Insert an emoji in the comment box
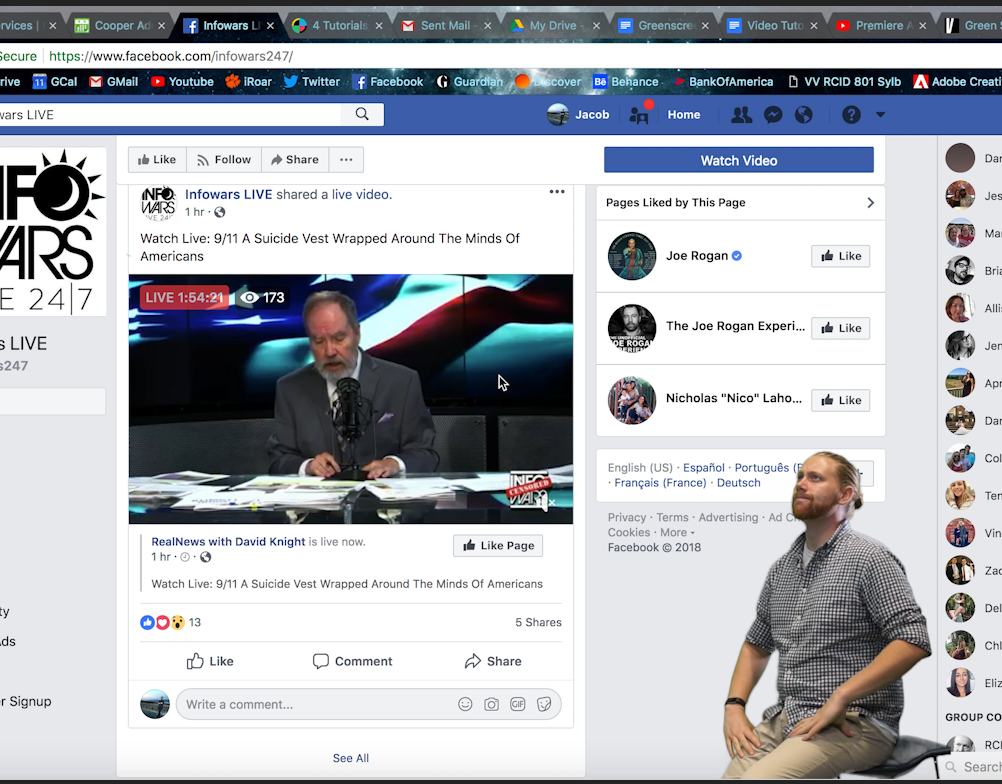Viewport: 1002px width, 784px height. [465, 704]
